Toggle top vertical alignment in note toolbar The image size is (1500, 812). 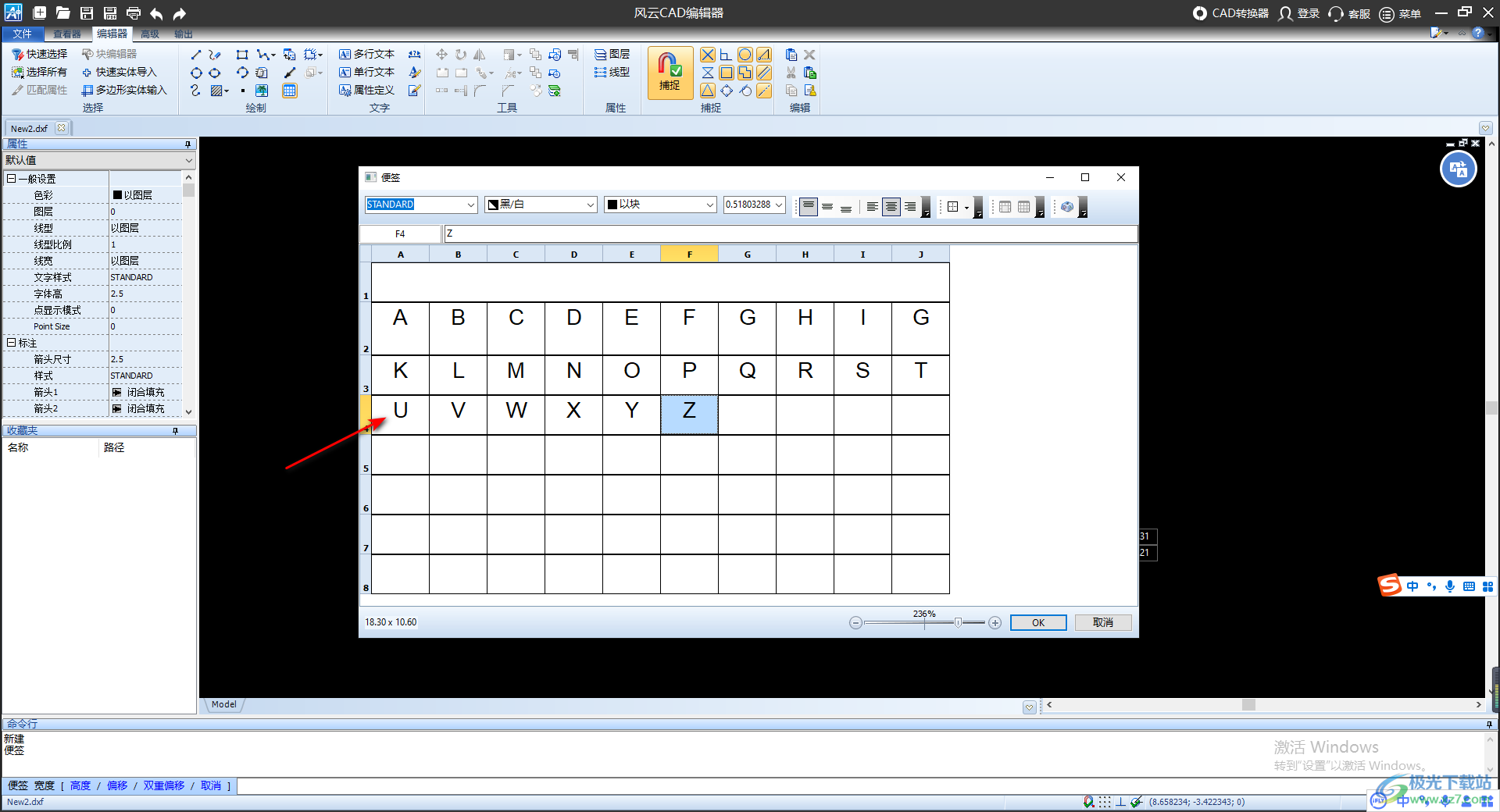point(809,207)
